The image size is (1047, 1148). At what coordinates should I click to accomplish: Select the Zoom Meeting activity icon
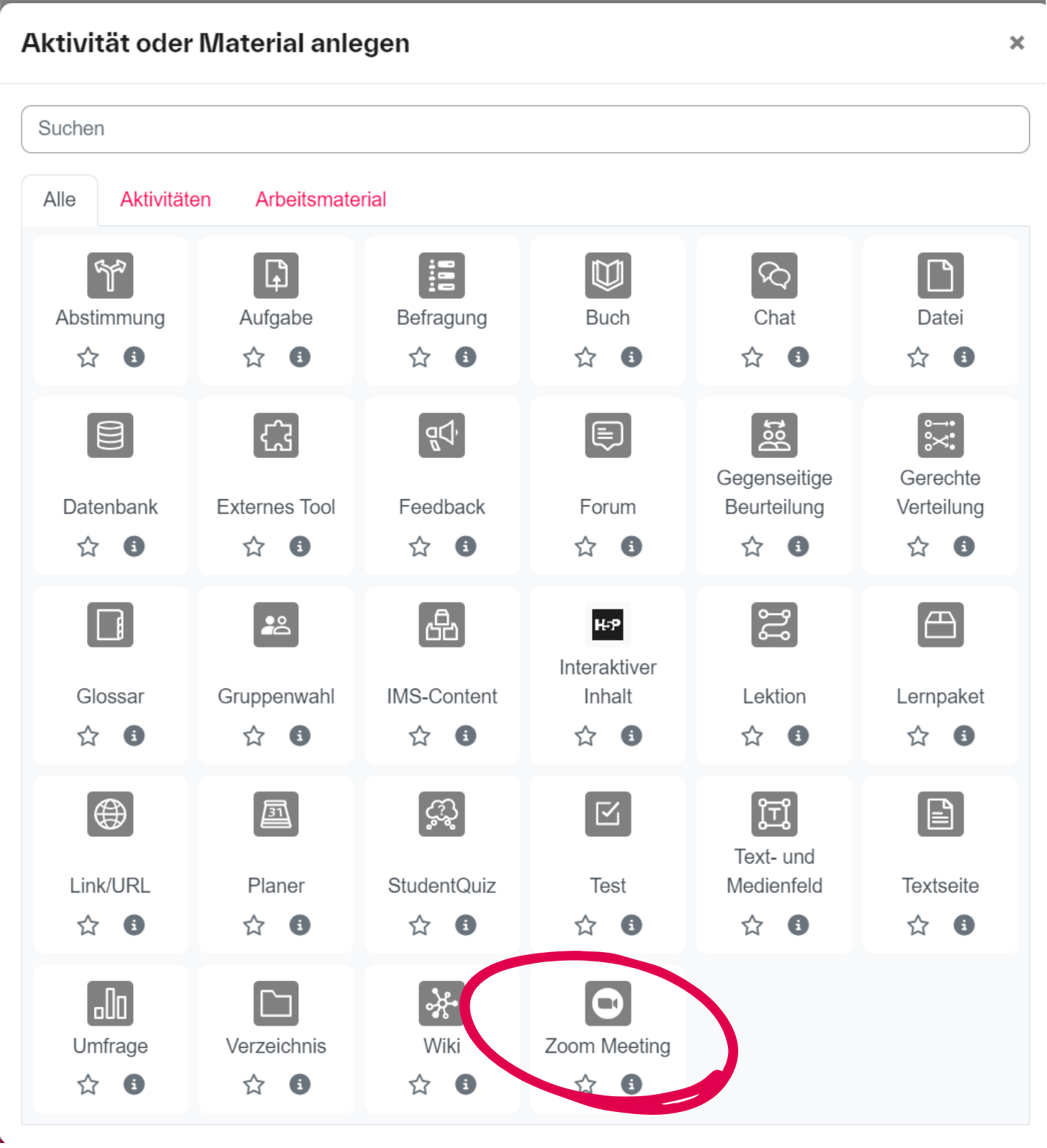point(607,1003)
